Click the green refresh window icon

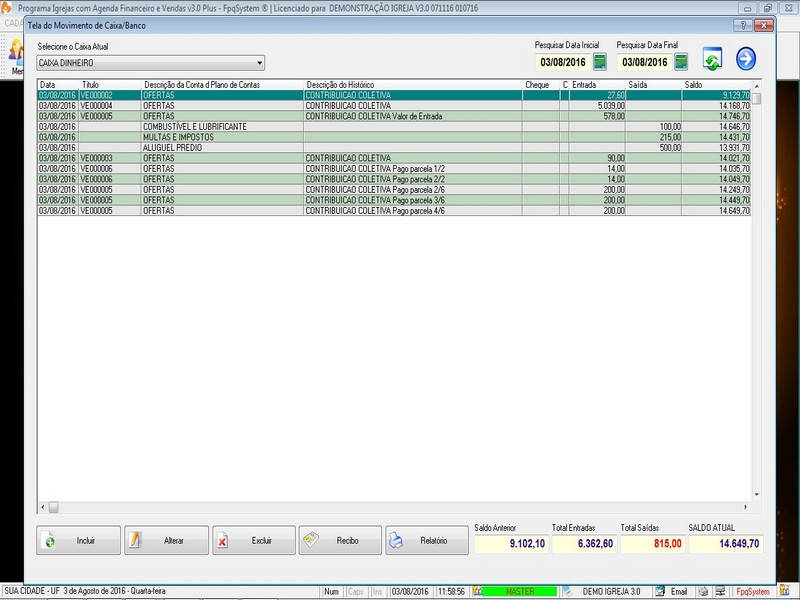(x=712, y=59)
